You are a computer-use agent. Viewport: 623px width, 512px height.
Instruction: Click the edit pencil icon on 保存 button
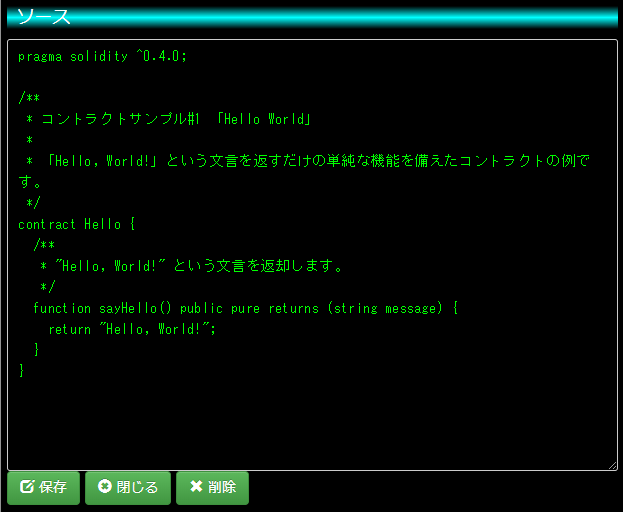tap(27, 486)
